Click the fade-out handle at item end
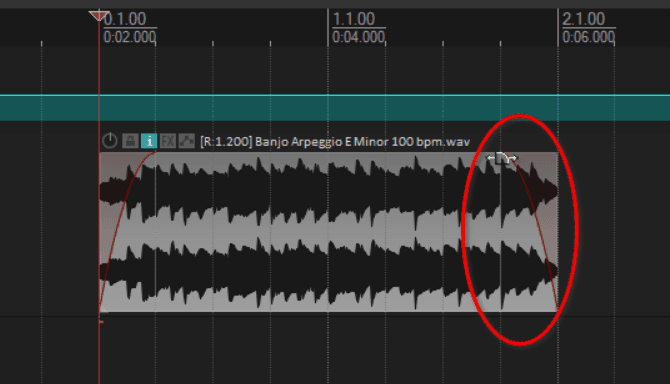This screenshot has width=670, height=384. [x=502, y=159]
